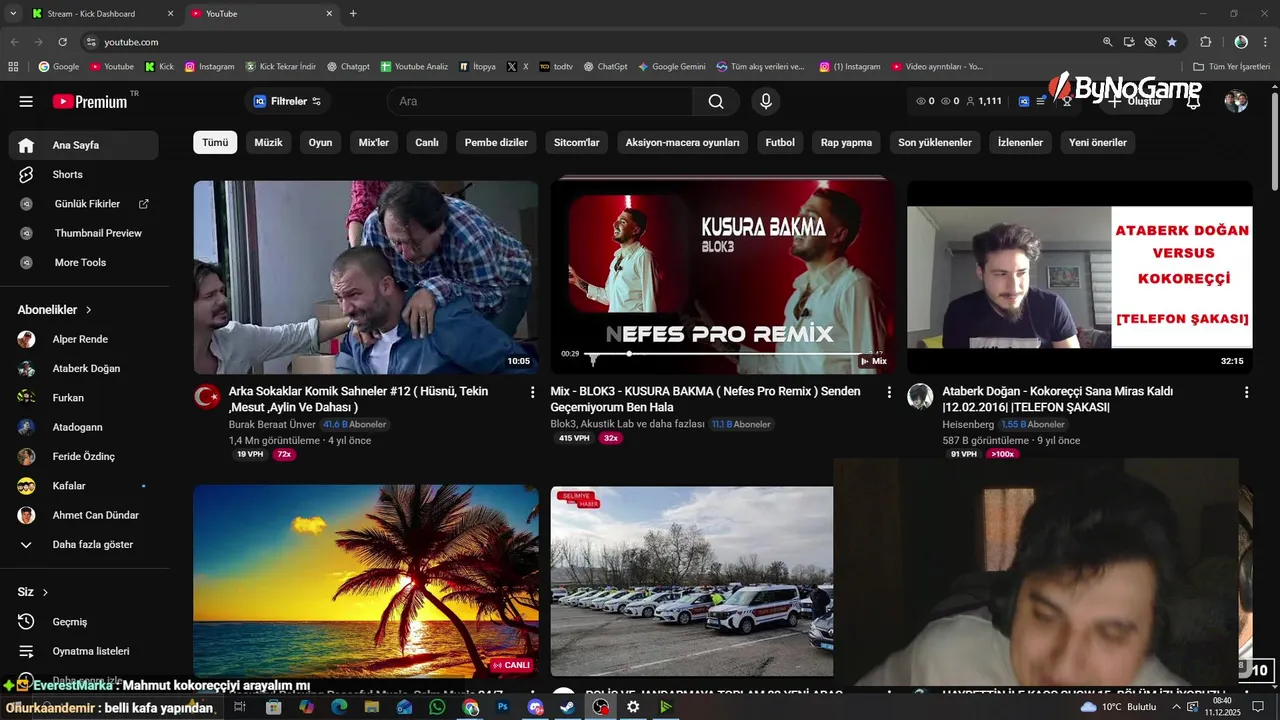Click Burak Beraat Ünver channel avatar
This screenshot has height=720, width=1280.
coord(207,397)
